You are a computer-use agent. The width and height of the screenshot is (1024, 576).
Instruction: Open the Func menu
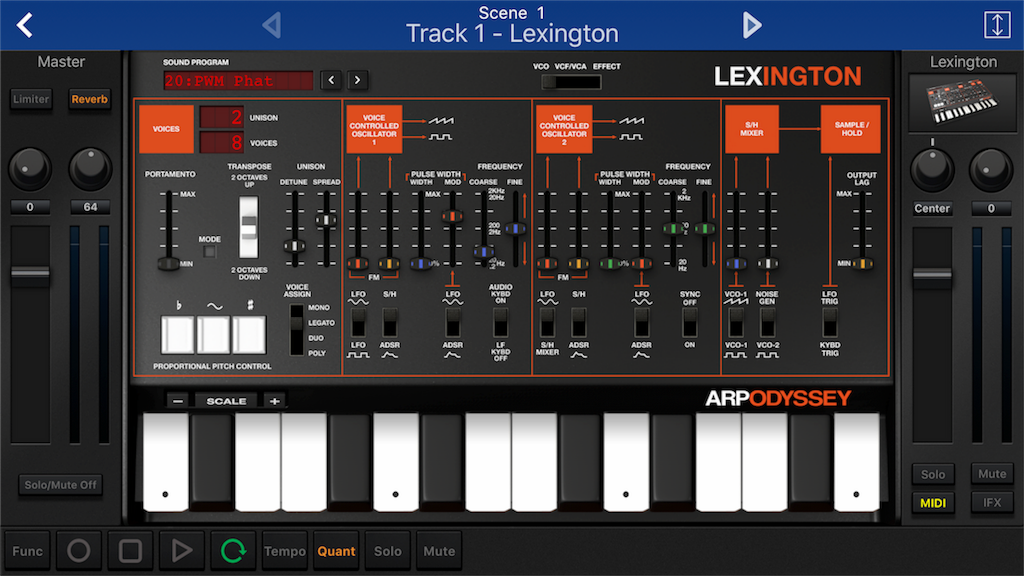coord(27,551)
